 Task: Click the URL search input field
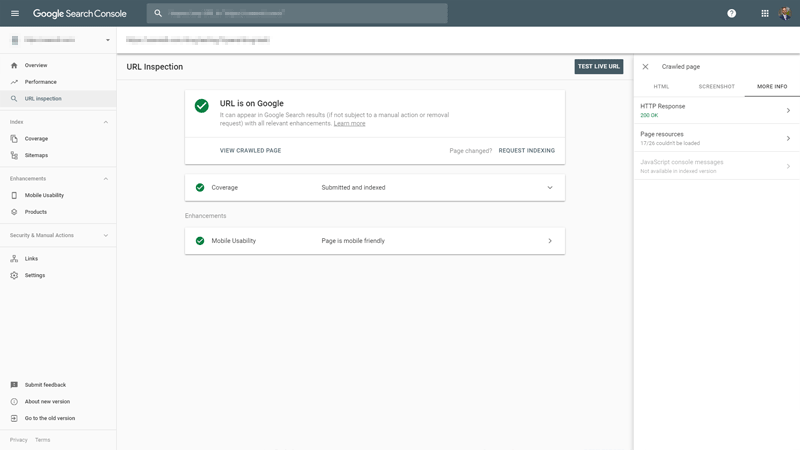(x=300, y=13)
